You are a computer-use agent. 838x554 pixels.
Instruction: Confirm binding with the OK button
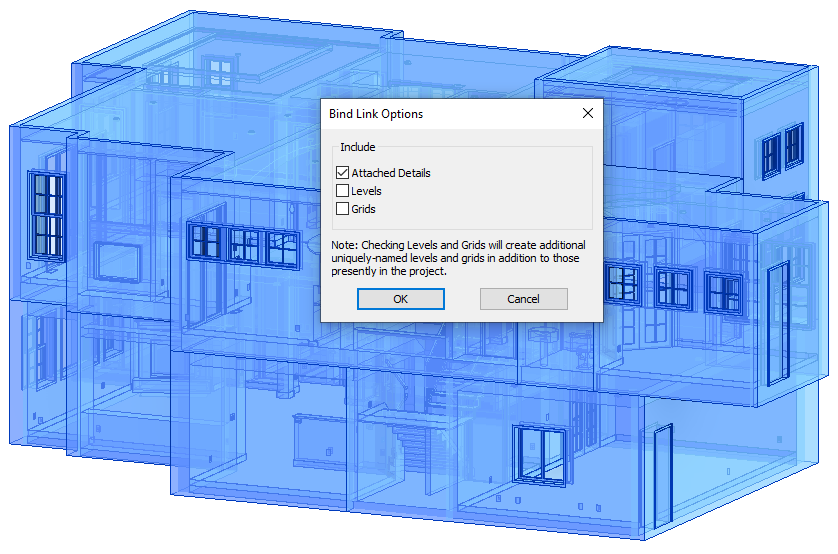(x=401, y=299)
